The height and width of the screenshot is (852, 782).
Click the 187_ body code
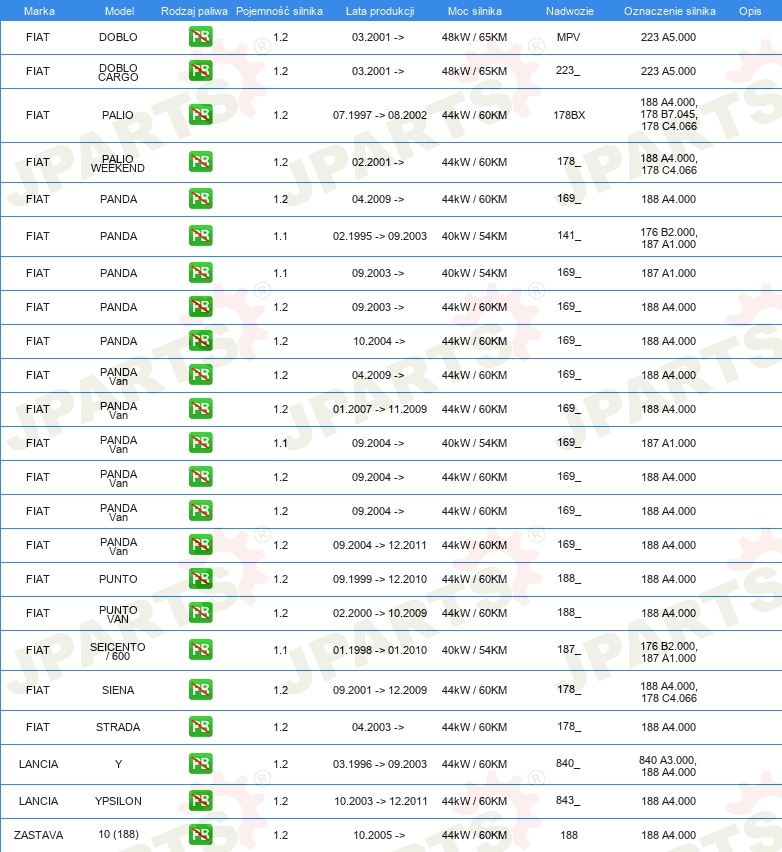coord(569,649)
